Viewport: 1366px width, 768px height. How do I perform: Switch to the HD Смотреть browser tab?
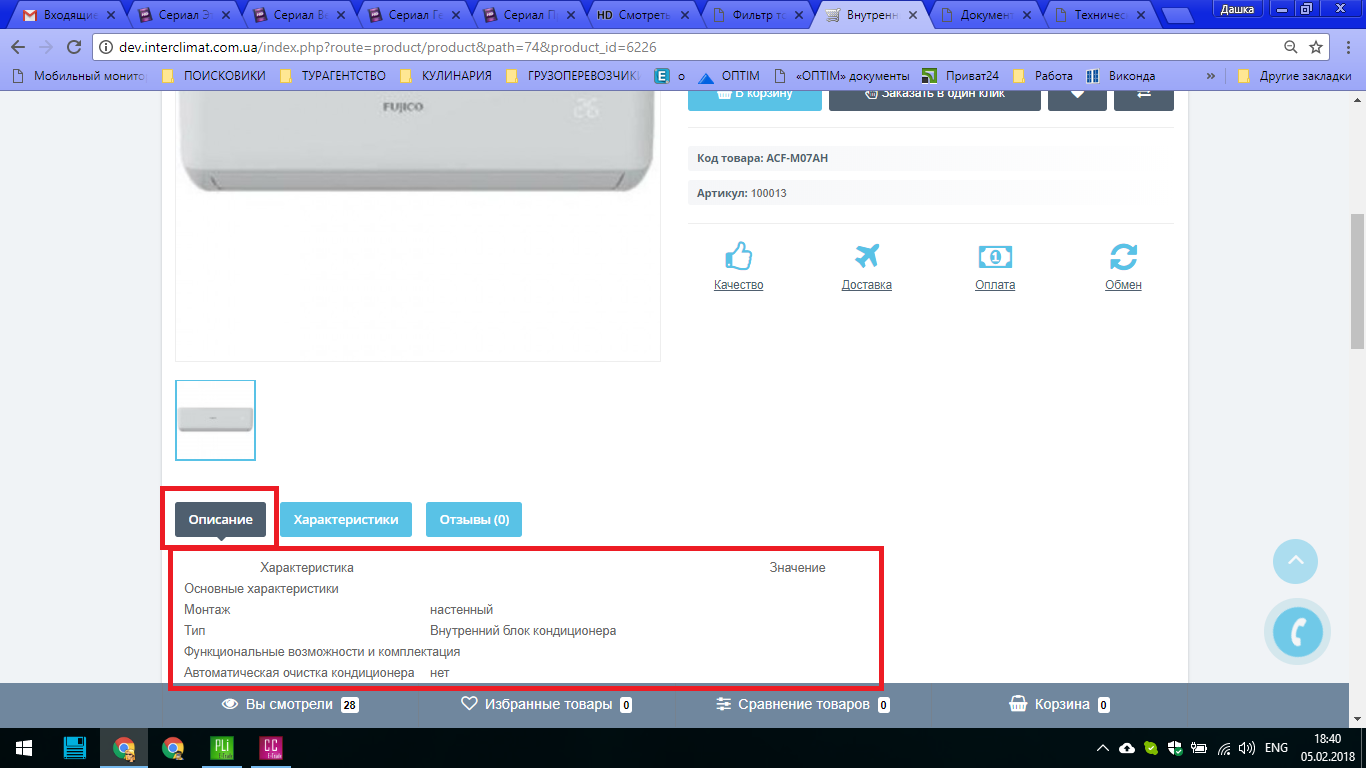[x=645, y=15]
